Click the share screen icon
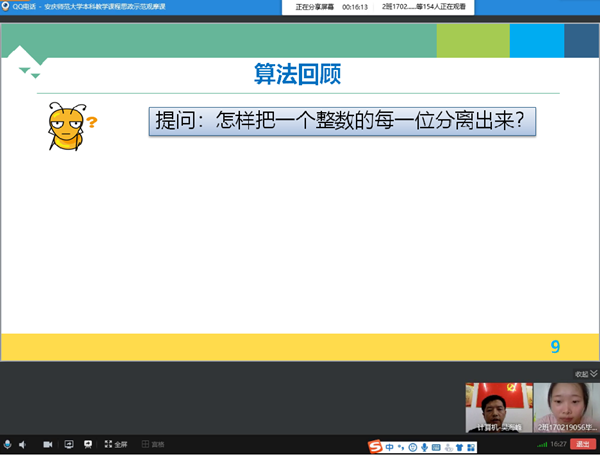600x455 pixels. coord(69,443)
